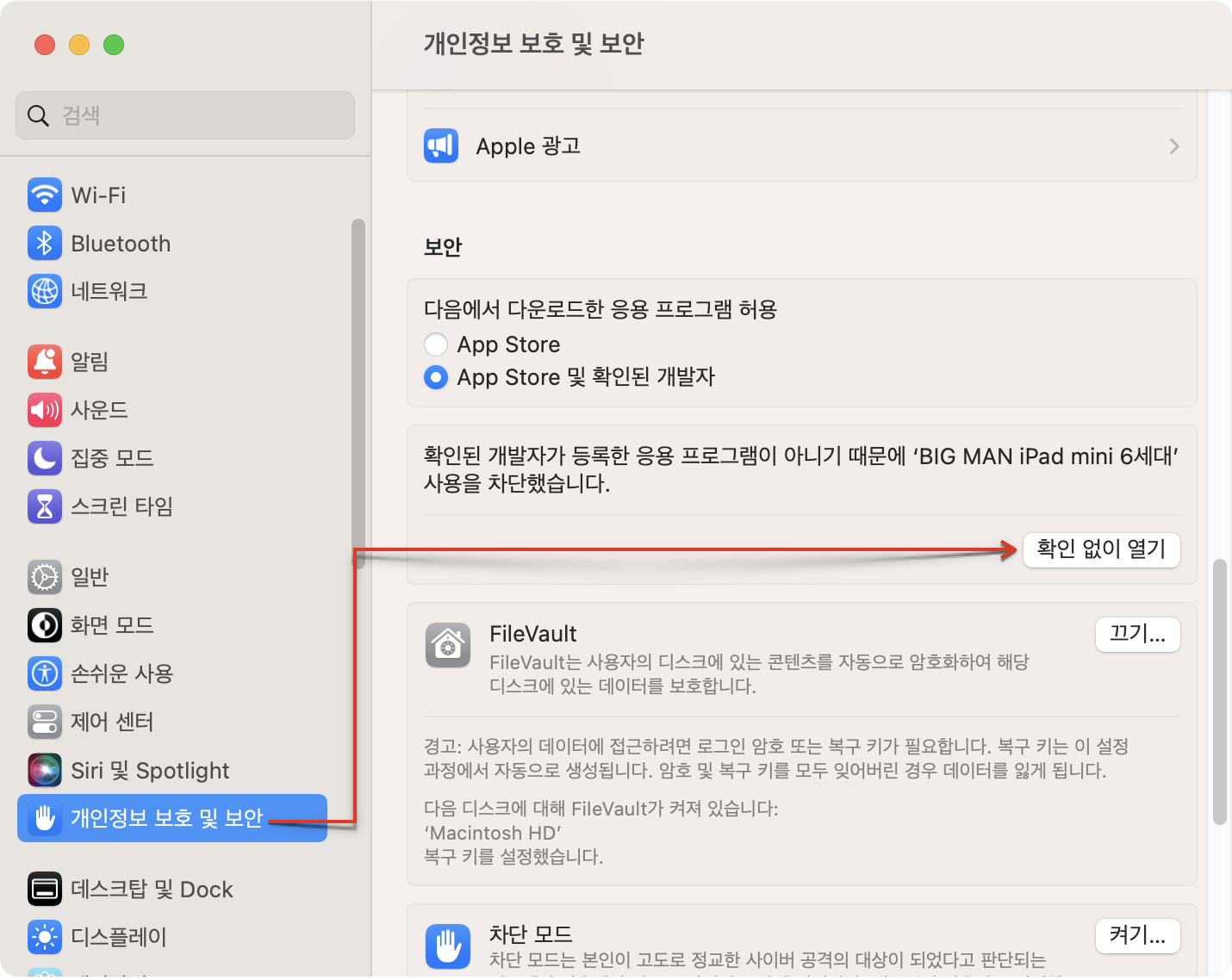Select the 데스크탑 및 Dock icon
1232x980 pixels.
click(x=45, y=889)
